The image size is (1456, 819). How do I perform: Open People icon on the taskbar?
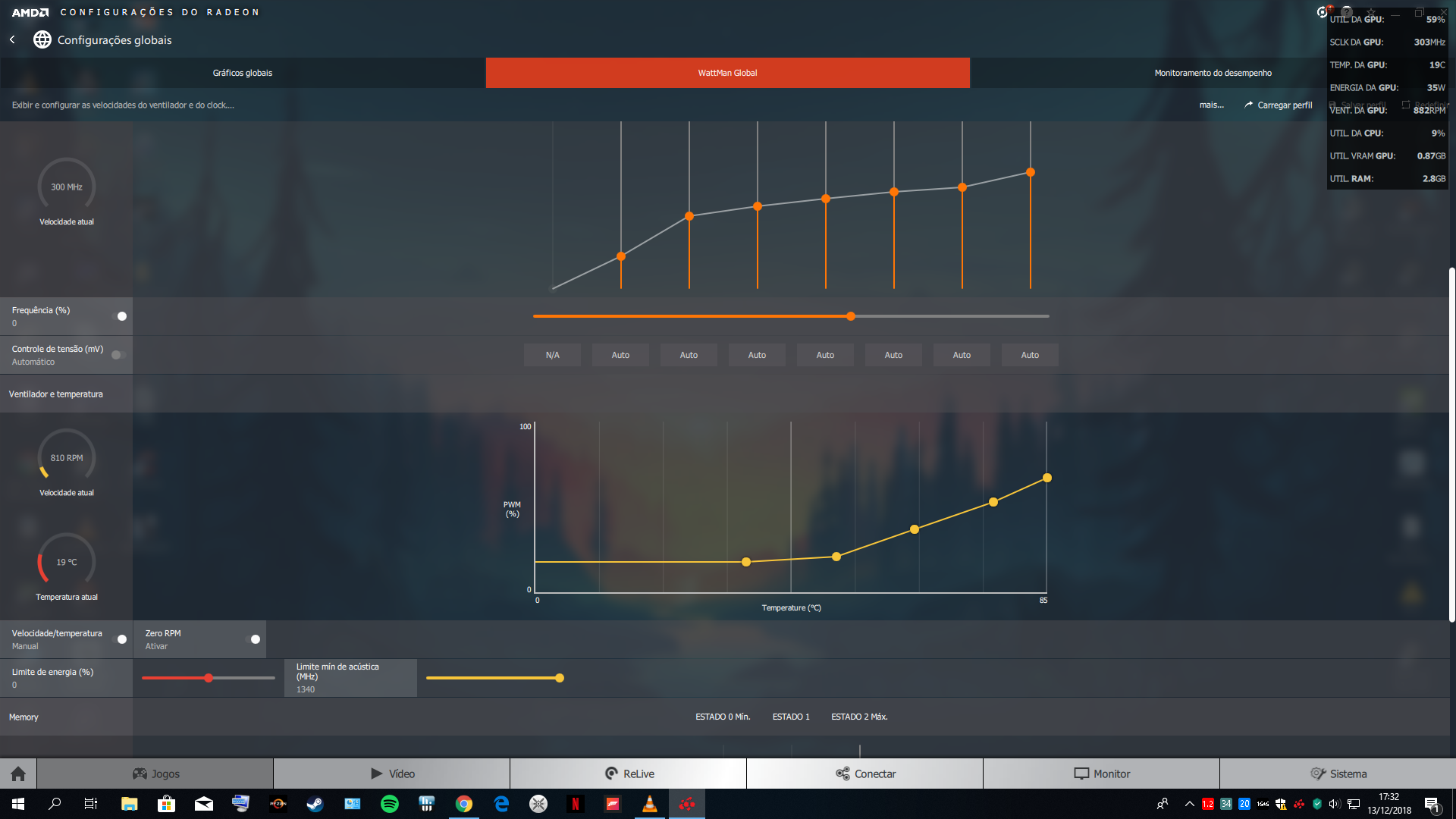point(1163,804)
